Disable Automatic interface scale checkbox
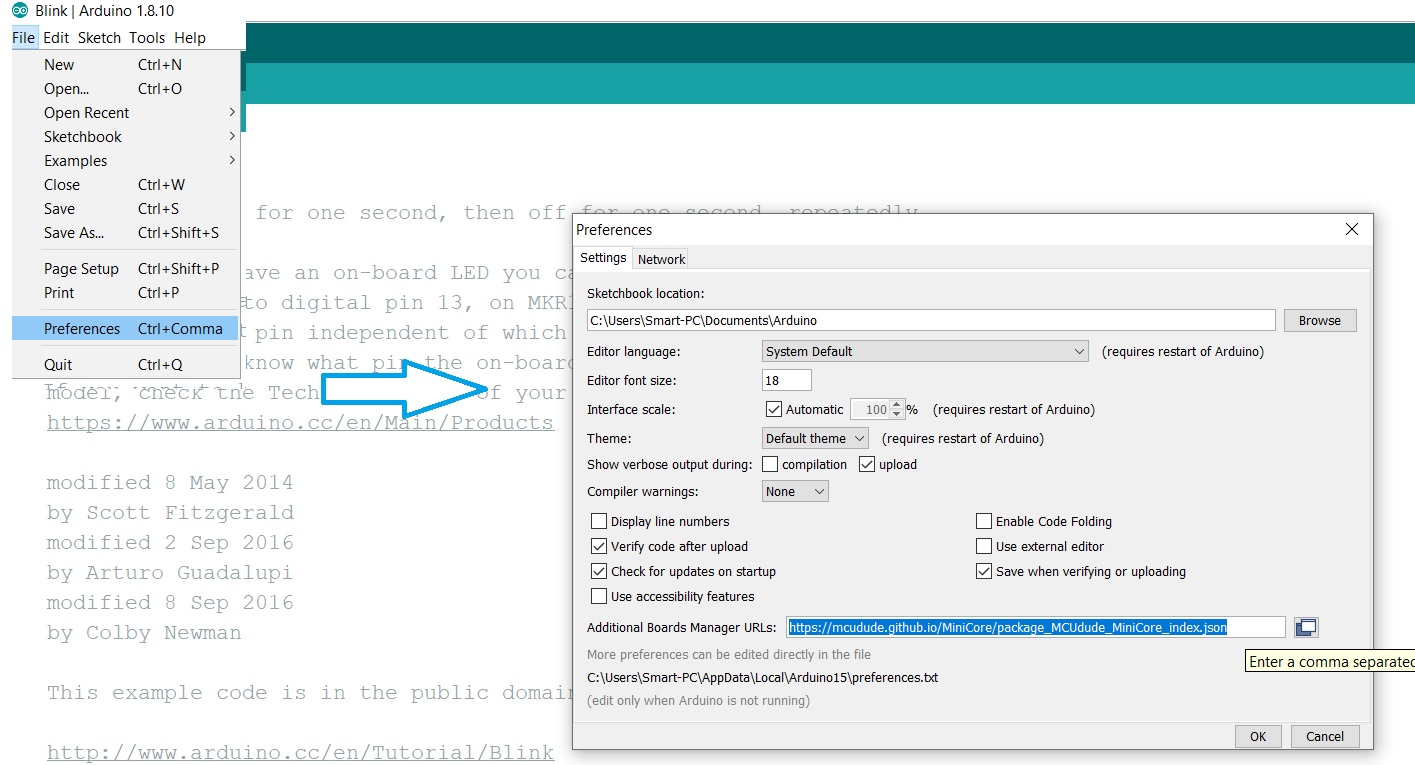Viewport: 1415px width, 765px height. tap(773, 409)
